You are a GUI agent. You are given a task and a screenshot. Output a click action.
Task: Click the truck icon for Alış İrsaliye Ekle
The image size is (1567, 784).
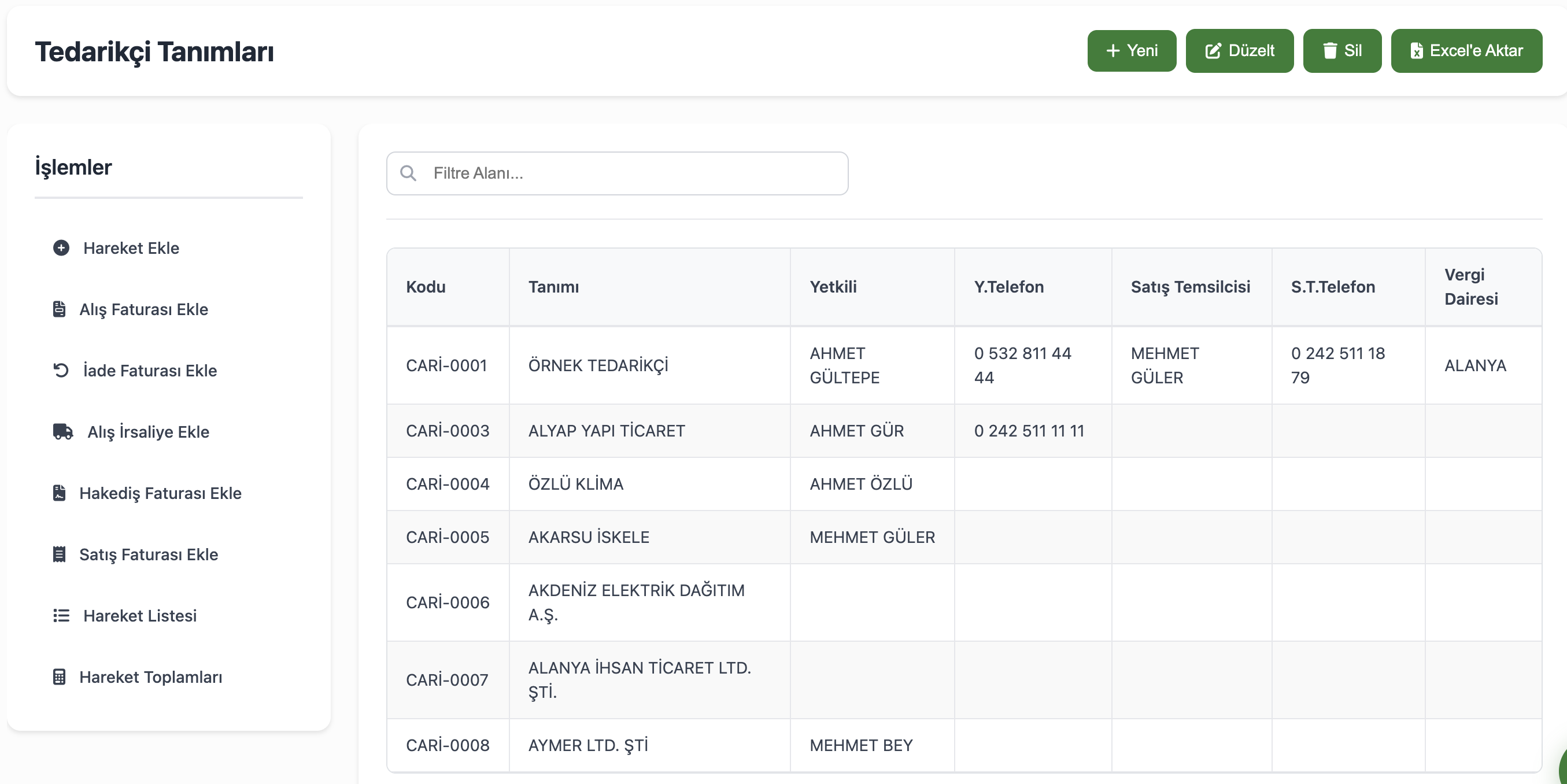click(x=62, y=432)
